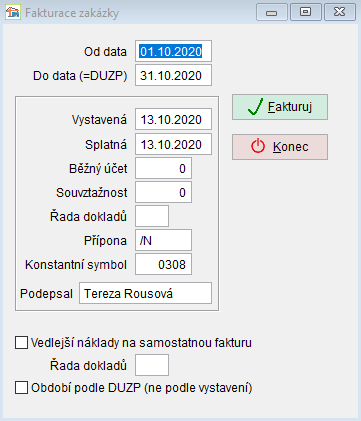Click the Běžný účet number field
Screen dimensions: 361x421
(x=163, y=168)
